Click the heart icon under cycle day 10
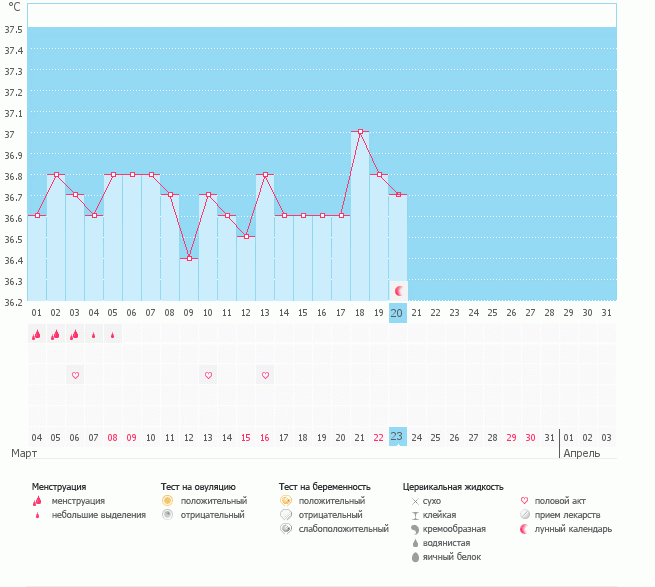 tap(208, 375)
